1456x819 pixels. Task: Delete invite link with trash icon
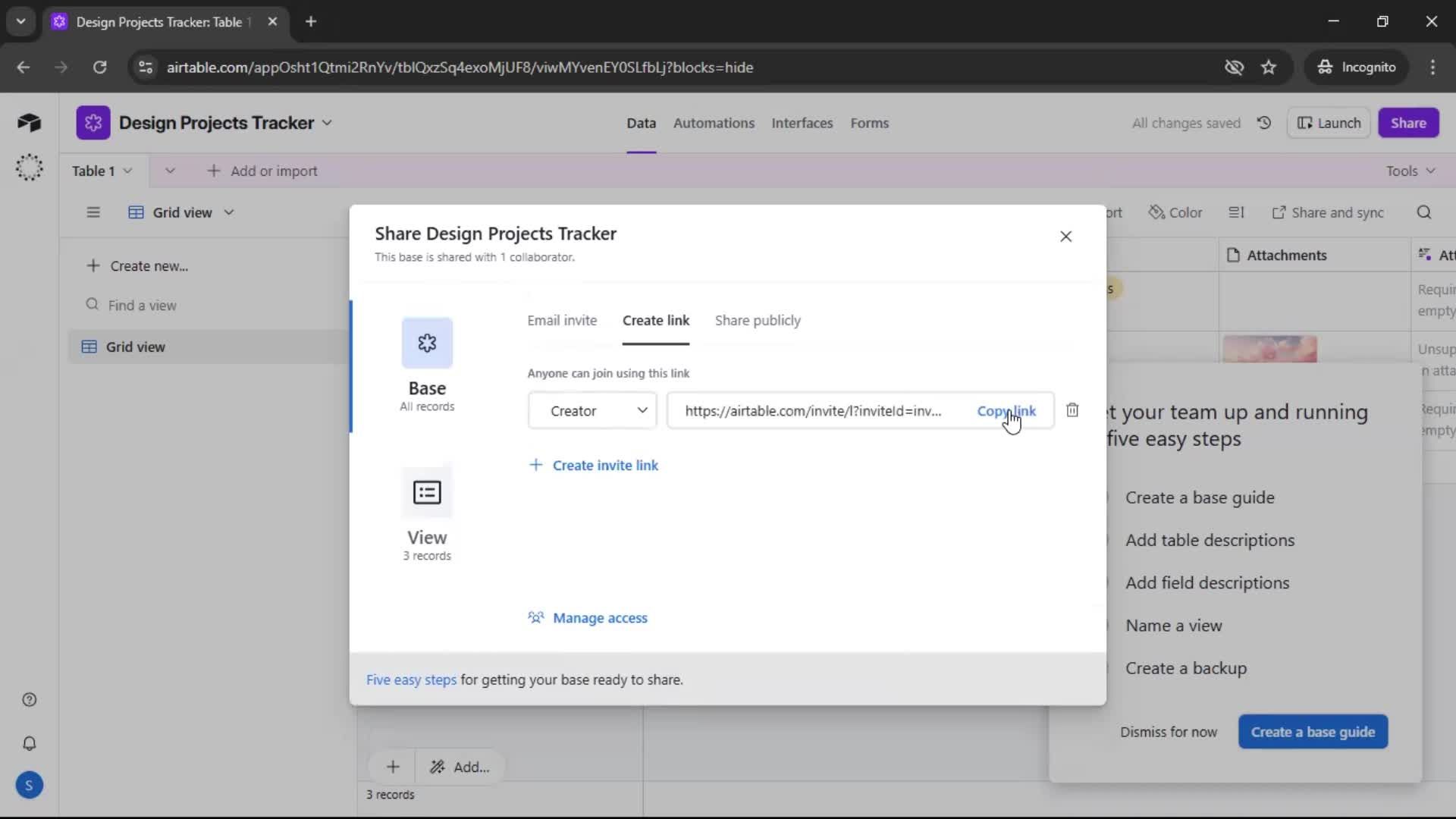point(1072,410)
